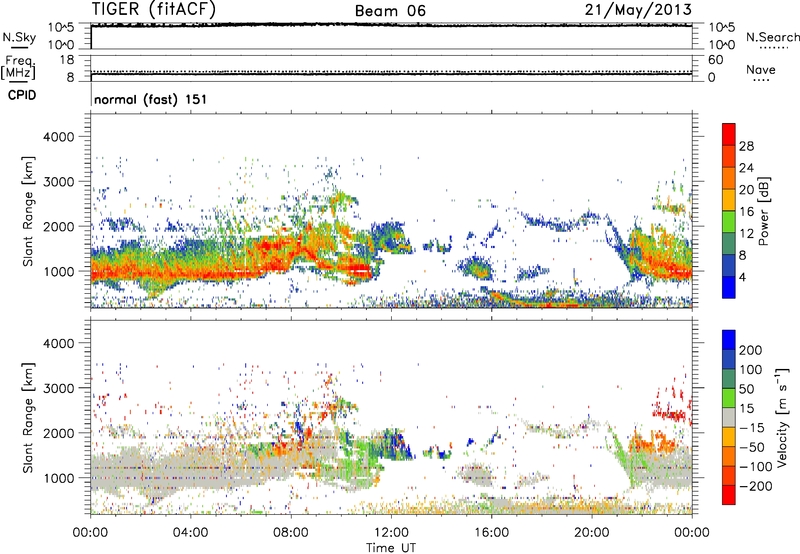Click the 4000 tick on power panel axis
The width and height of the screenshot is (800, 554).
(58, 137)
